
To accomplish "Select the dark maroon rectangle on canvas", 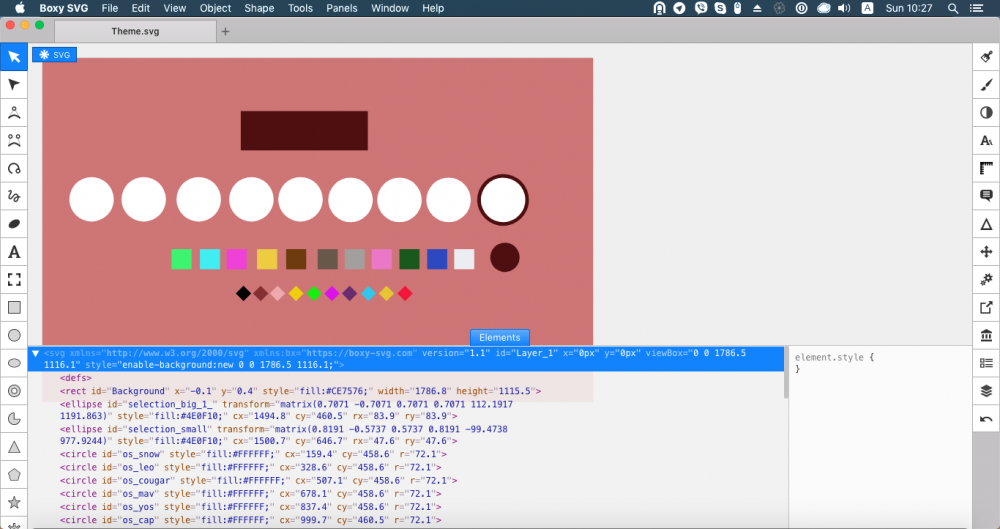I will click(304, 131).
